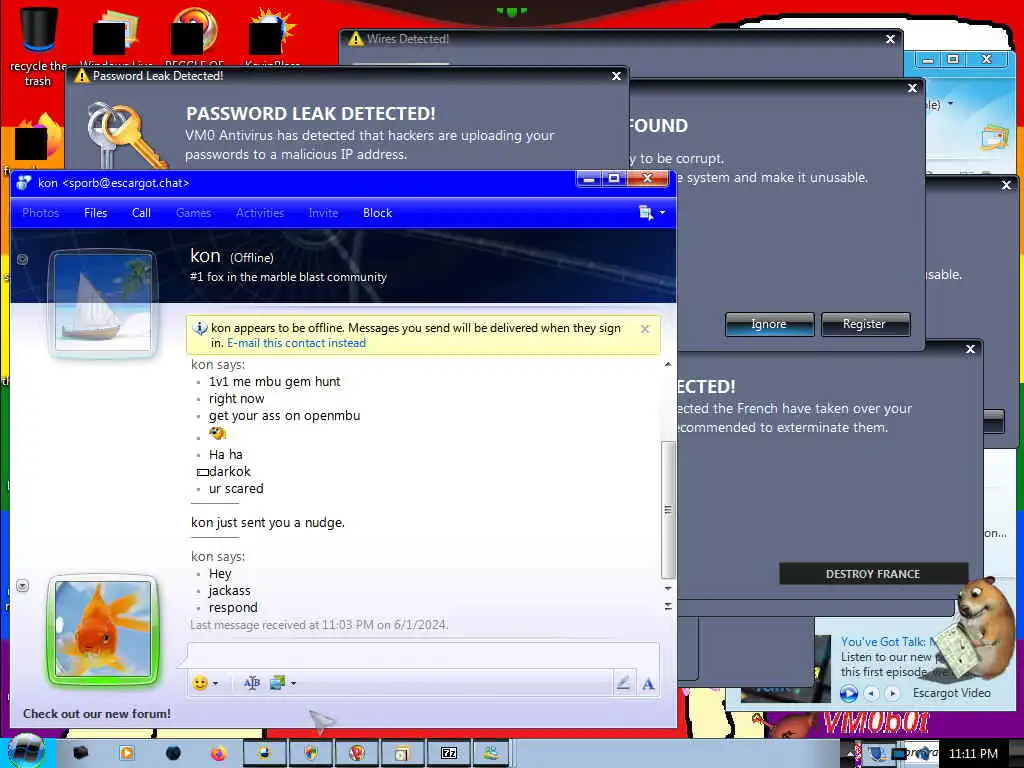This screenshot has width=1024, height=768.
Task: Click the 'You've Got Talk' headline link
Action: 888,642
